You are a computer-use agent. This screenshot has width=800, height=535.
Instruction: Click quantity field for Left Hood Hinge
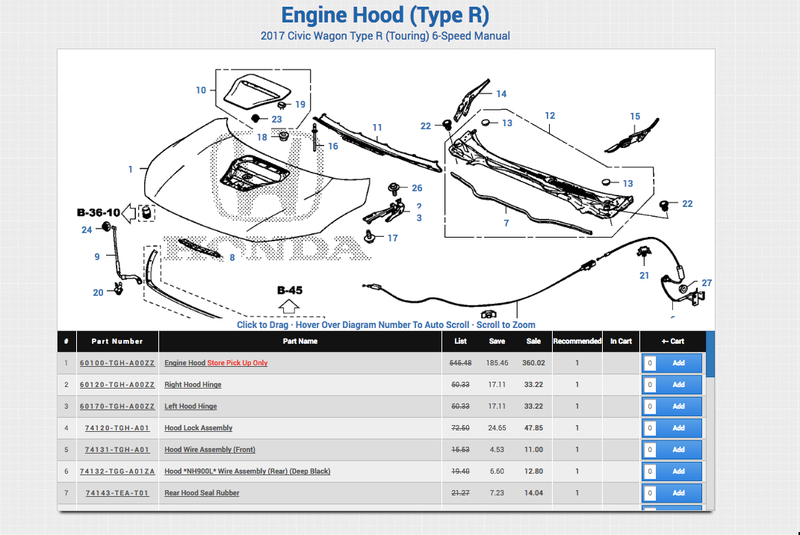pos(649,406)
